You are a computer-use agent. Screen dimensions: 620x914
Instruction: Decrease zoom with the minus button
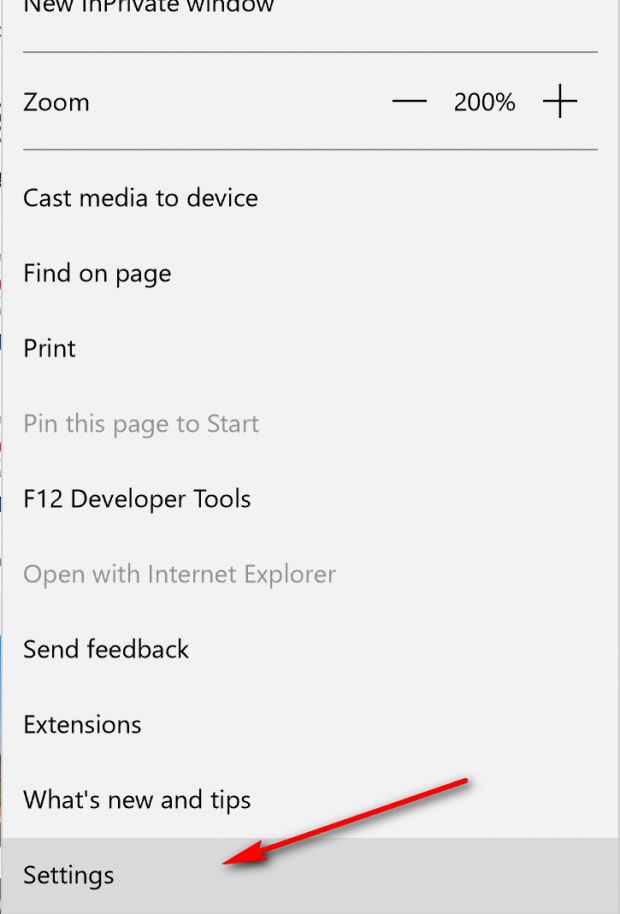(x=409, y=102)
